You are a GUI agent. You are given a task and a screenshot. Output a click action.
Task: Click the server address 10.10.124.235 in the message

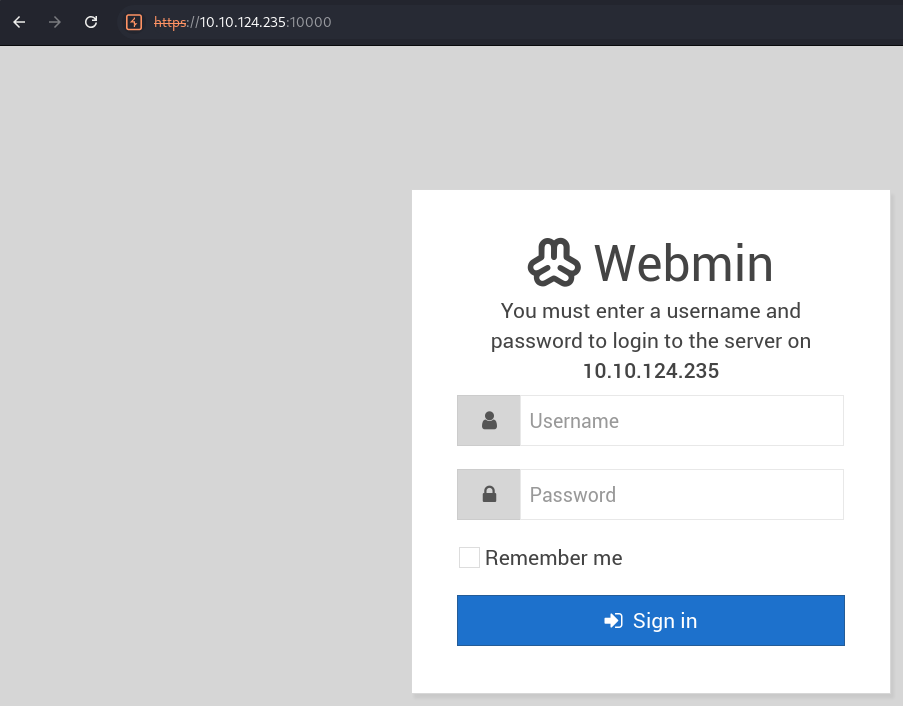651,371
